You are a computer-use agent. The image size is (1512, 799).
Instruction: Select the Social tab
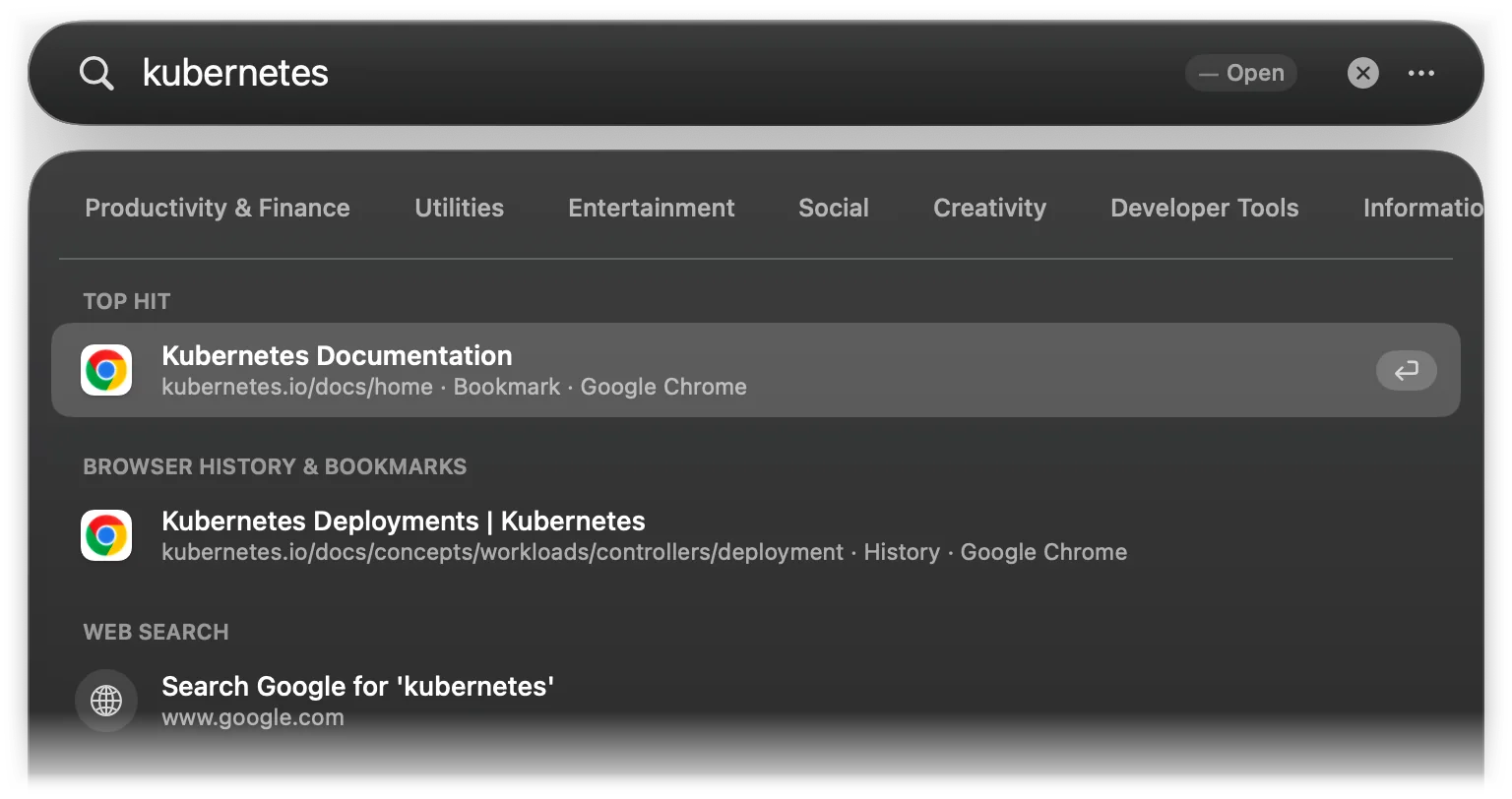pyautogui.click(x=834, y=208)
